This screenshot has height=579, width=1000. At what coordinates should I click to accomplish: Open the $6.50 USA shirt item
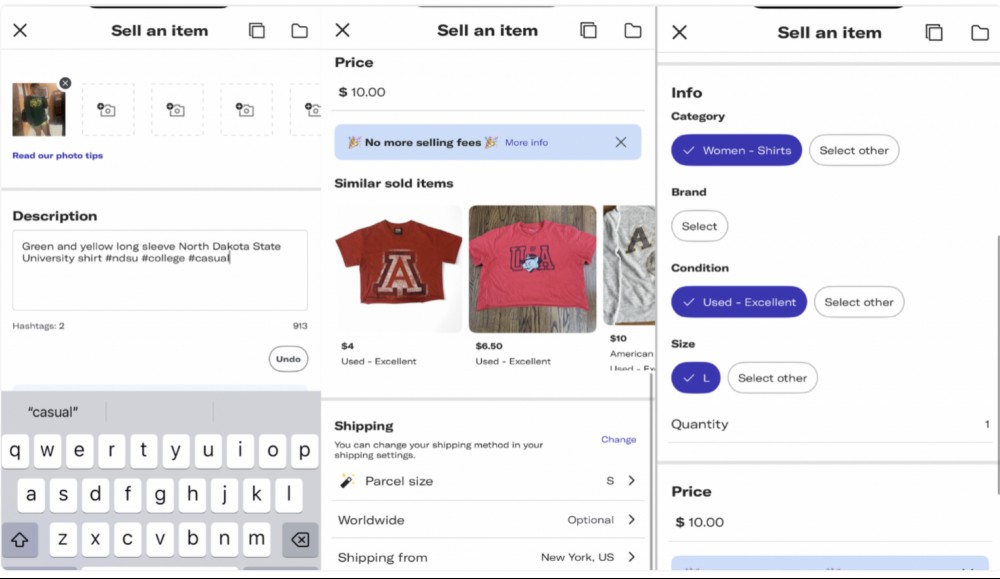533,269
